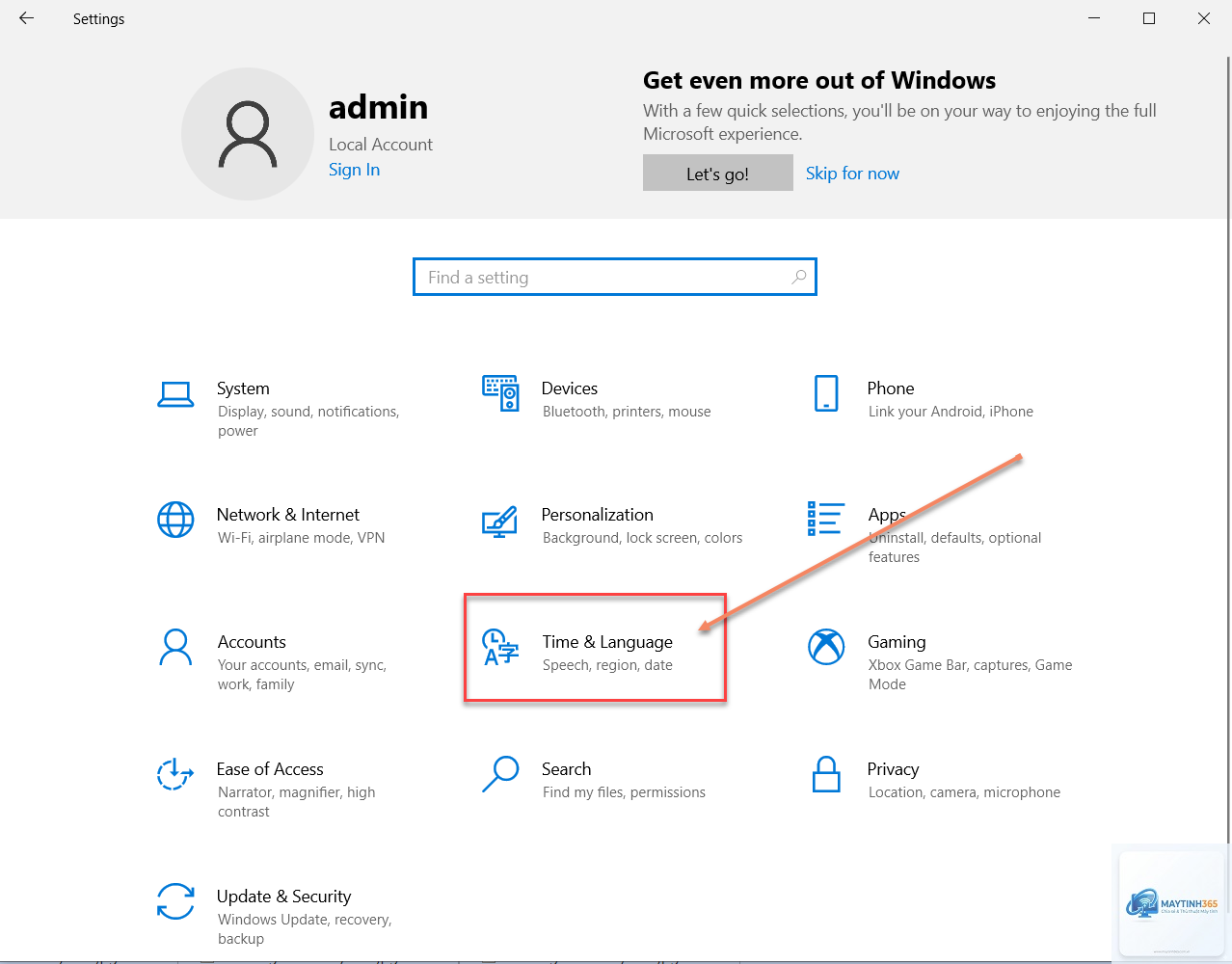Open the Time & Language icon
The width and height of the screenshot is (1232, 964).
tap(500, 648)
